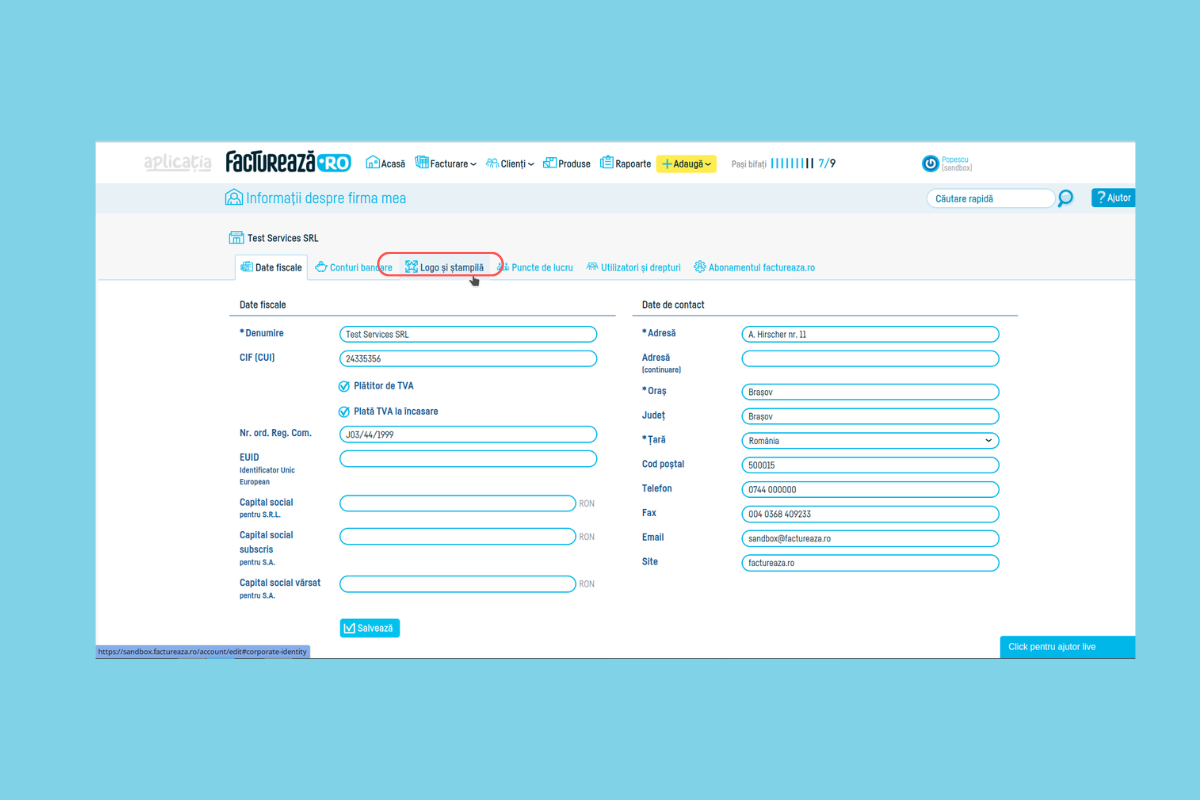Toggle the Plătitor de TVA checkbox

(x=345, y=386)
